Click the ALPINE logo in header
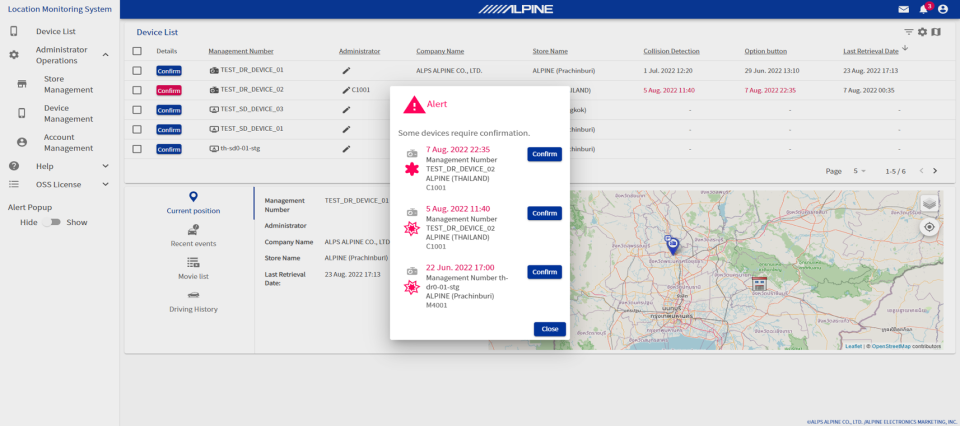 pos(516,9)
